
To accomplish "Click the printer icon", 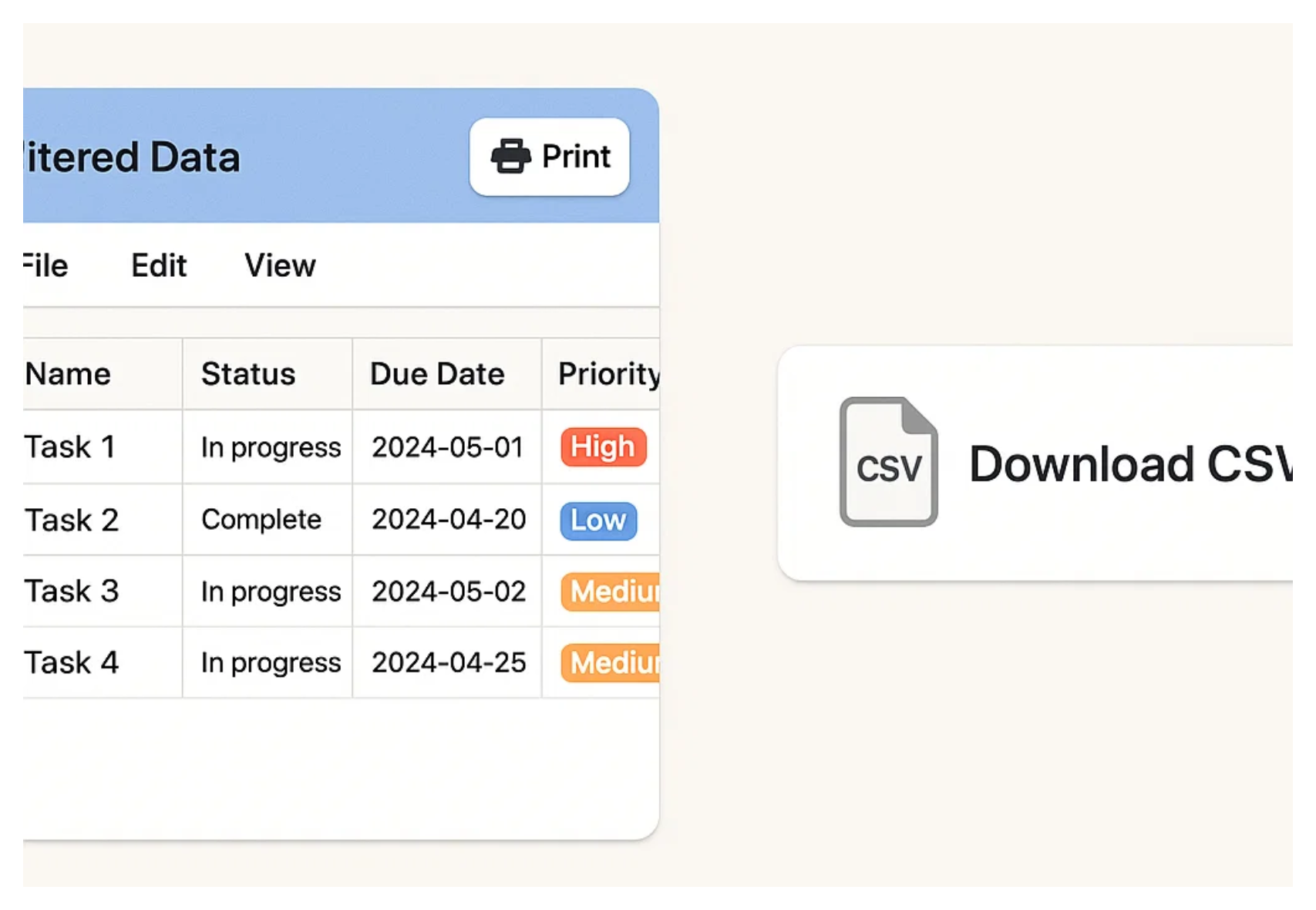I will 510,157.
